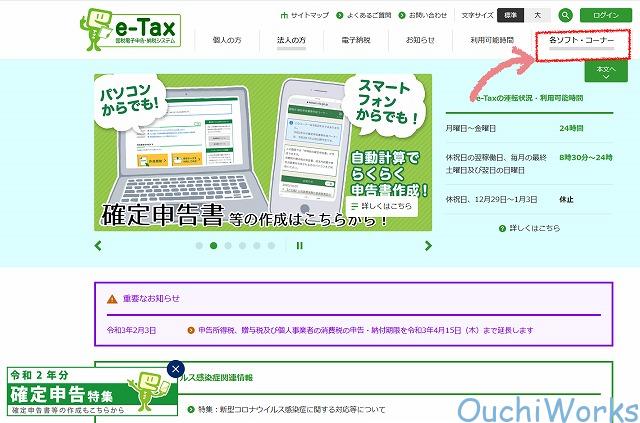Select the first carousel dot indicator

point(199,245)
